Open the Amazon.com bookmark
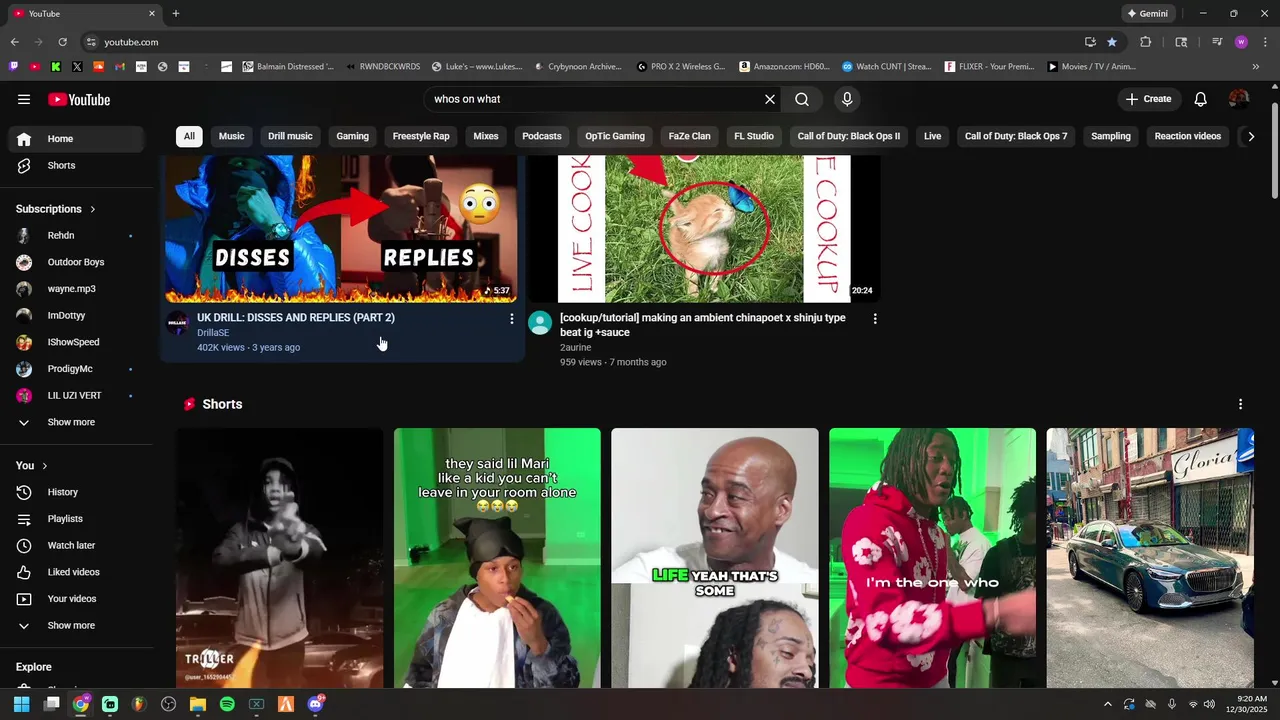1280x720 pixels. 785,67
